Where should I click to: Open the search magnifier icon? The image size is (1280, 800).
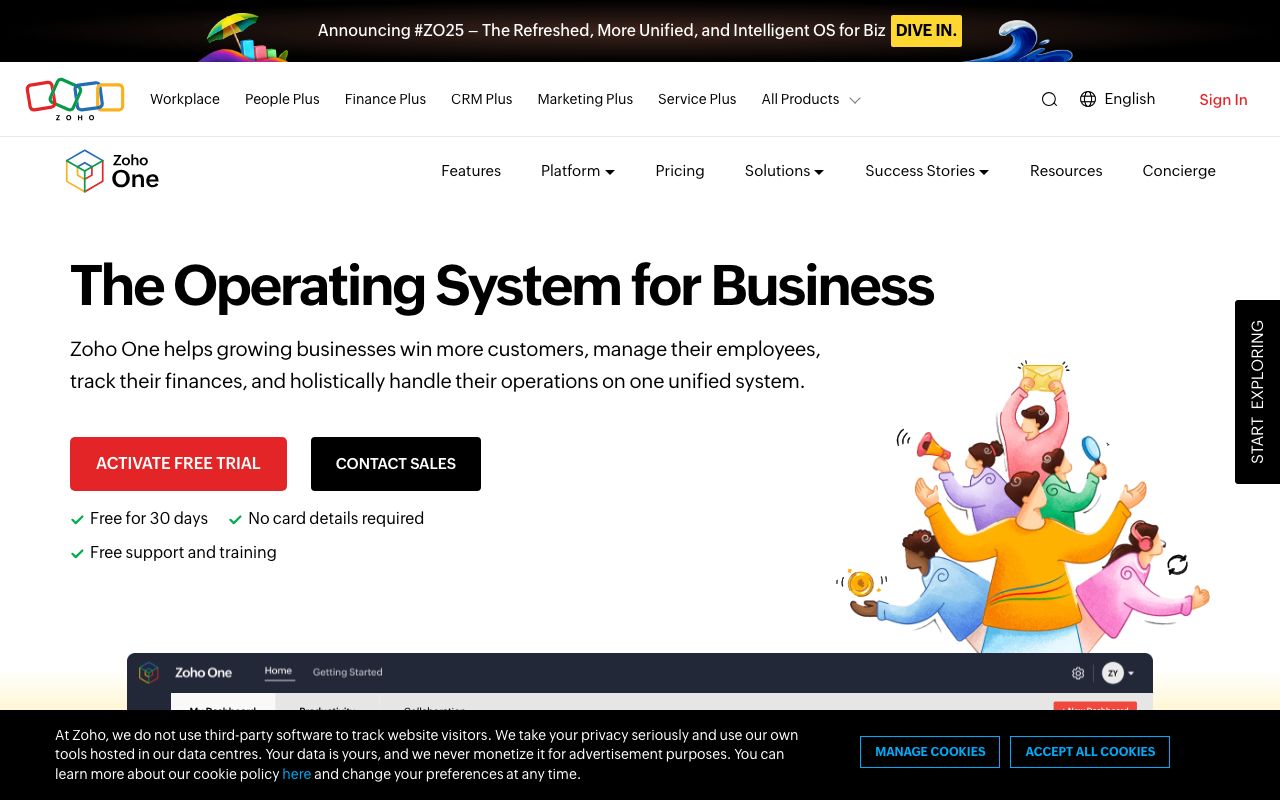point(1049,99)
